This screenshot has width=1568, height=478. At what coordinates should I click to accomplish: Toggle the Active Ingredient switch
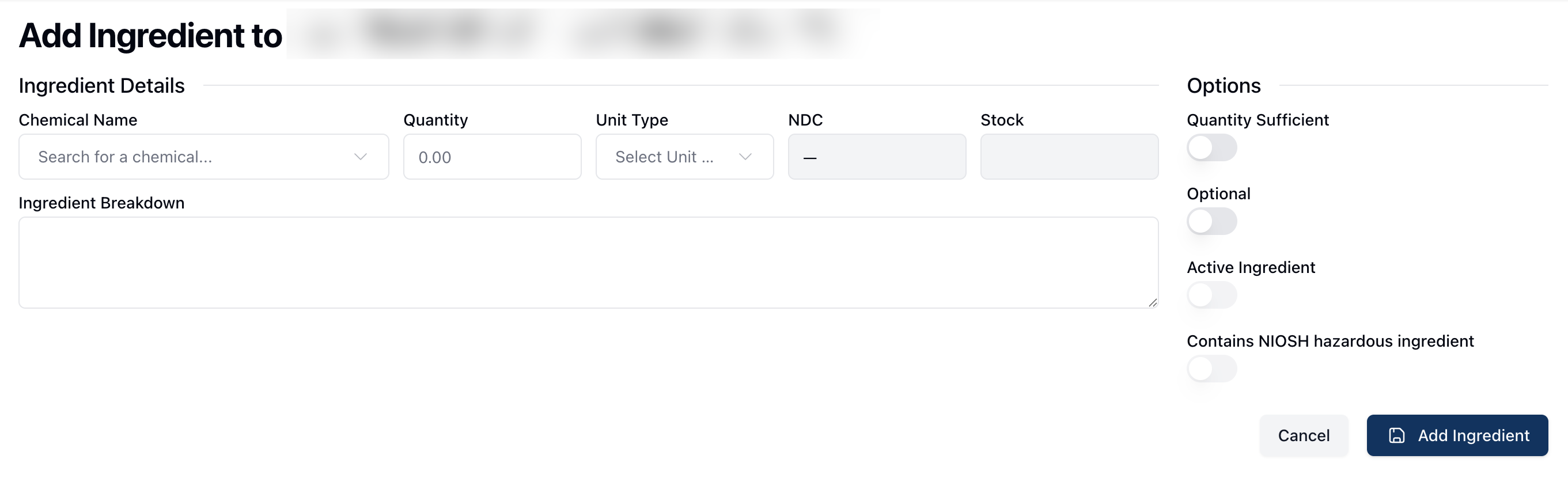click(1211, 295)
